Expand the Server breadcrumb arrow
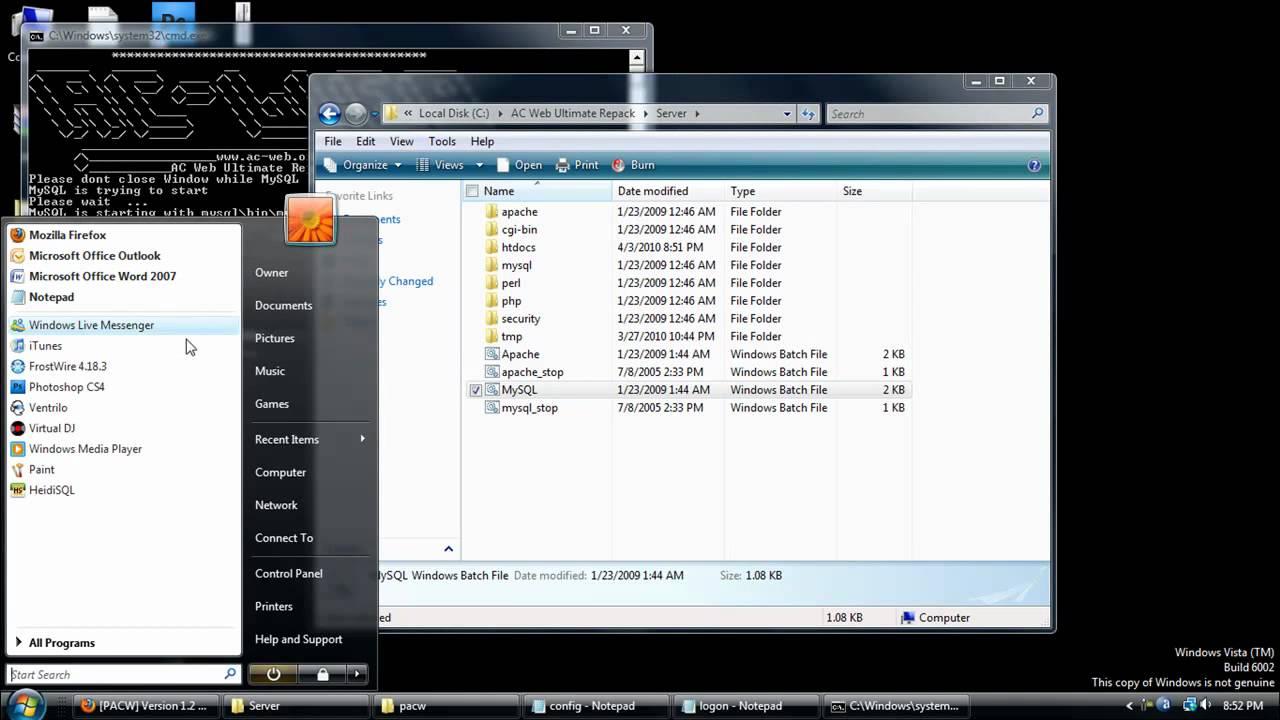The image size is (1280, 720). pyautogui.click(x=697, y=113)
